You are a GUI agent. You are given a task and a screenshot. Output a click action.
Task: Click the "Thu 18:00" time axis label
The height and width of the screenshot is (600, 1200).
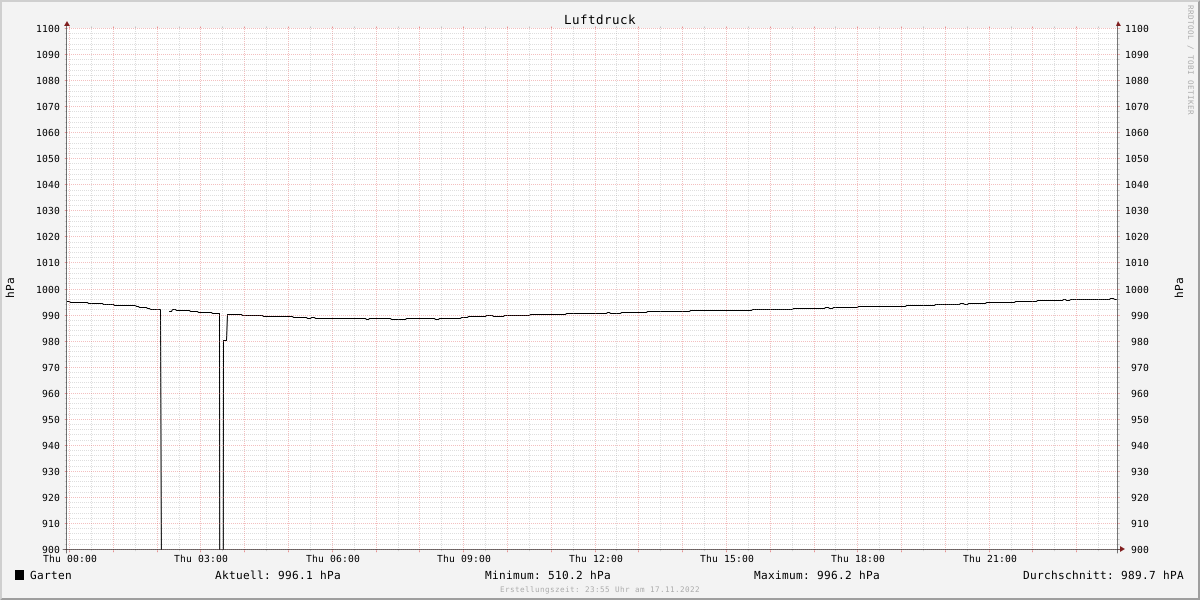(858, 559)
